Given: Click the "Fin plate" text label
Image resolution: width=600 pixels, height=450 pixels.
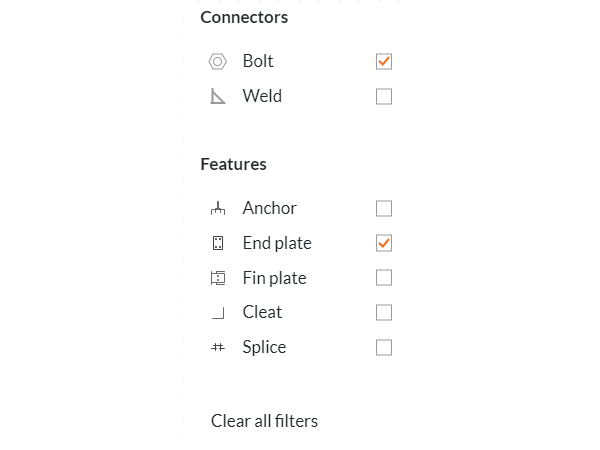Looking at the screenshot, I should [x=274, y=278].
